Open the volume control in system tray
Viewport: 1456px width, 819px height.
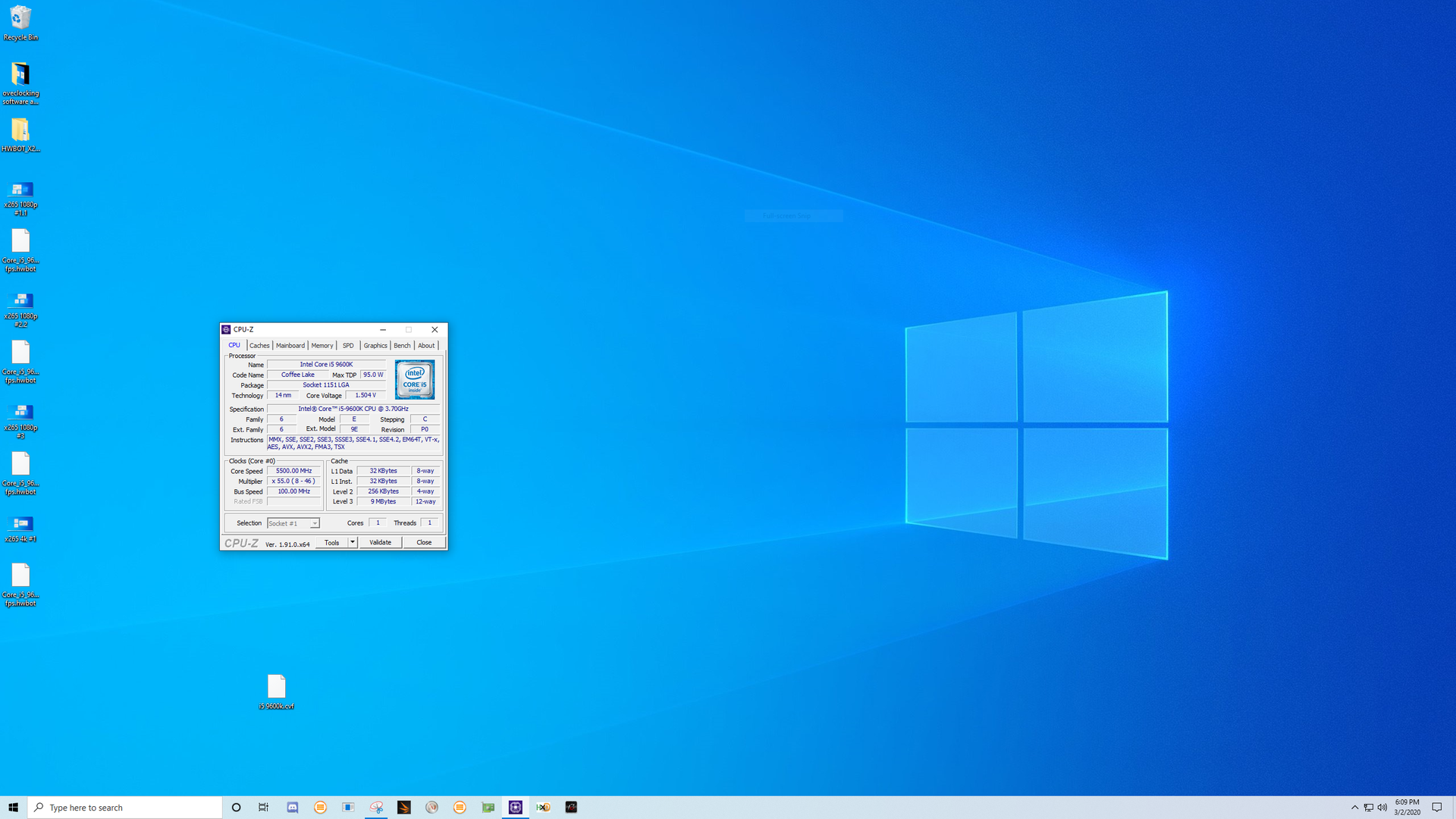1382,808
